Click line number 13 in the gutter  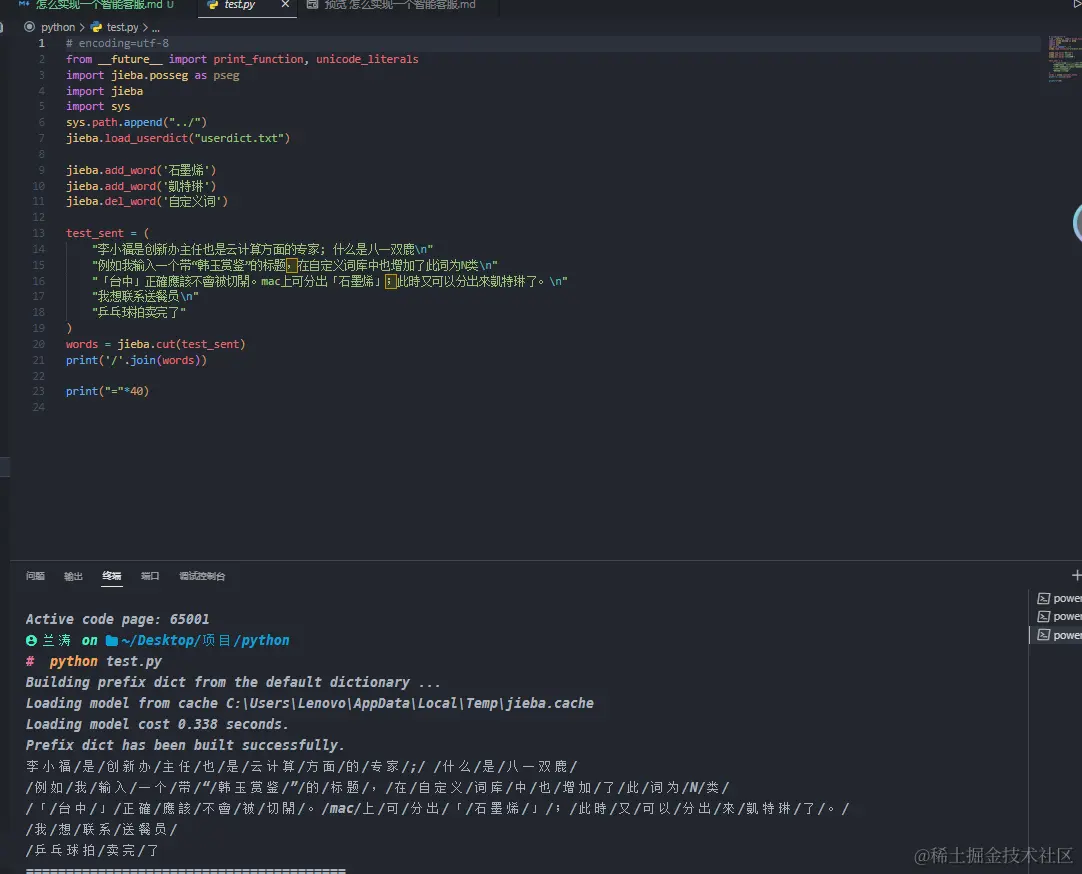point(39,233)
